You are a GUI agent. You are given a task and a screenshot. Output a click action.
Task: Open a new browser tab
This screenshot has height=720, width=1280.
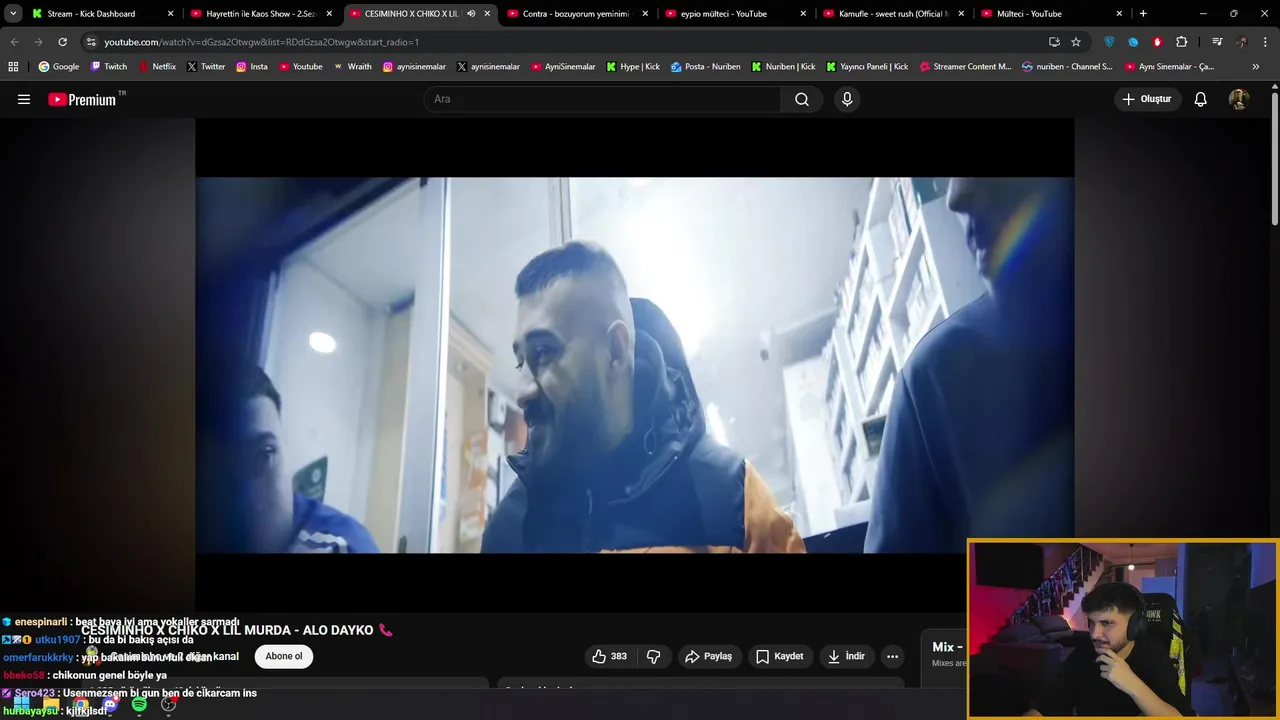click(x=1143, y=14)
